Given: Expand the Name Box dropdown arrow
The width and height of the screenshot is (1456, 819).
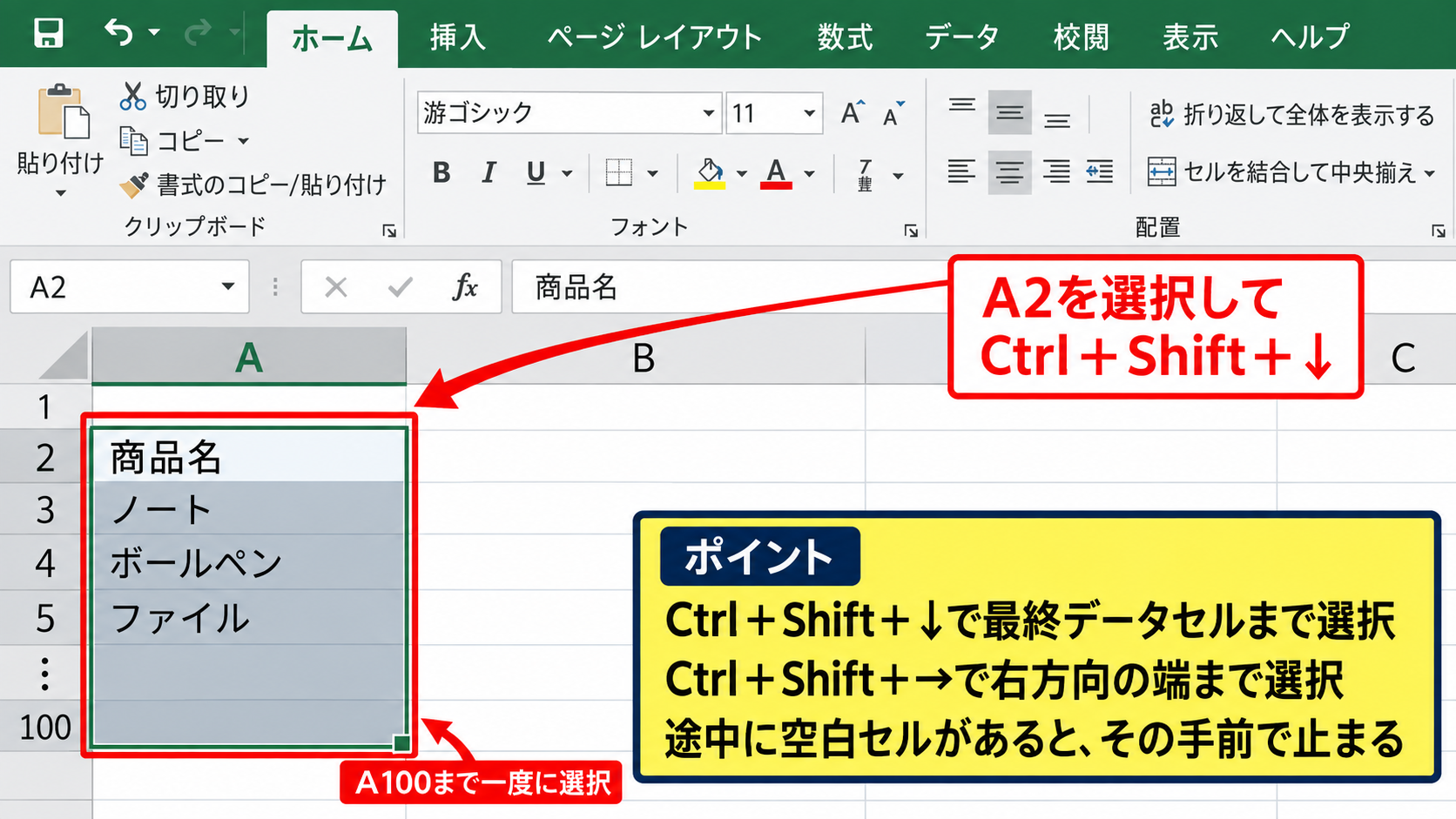Looking at the screenshot, I should point(227,286).
